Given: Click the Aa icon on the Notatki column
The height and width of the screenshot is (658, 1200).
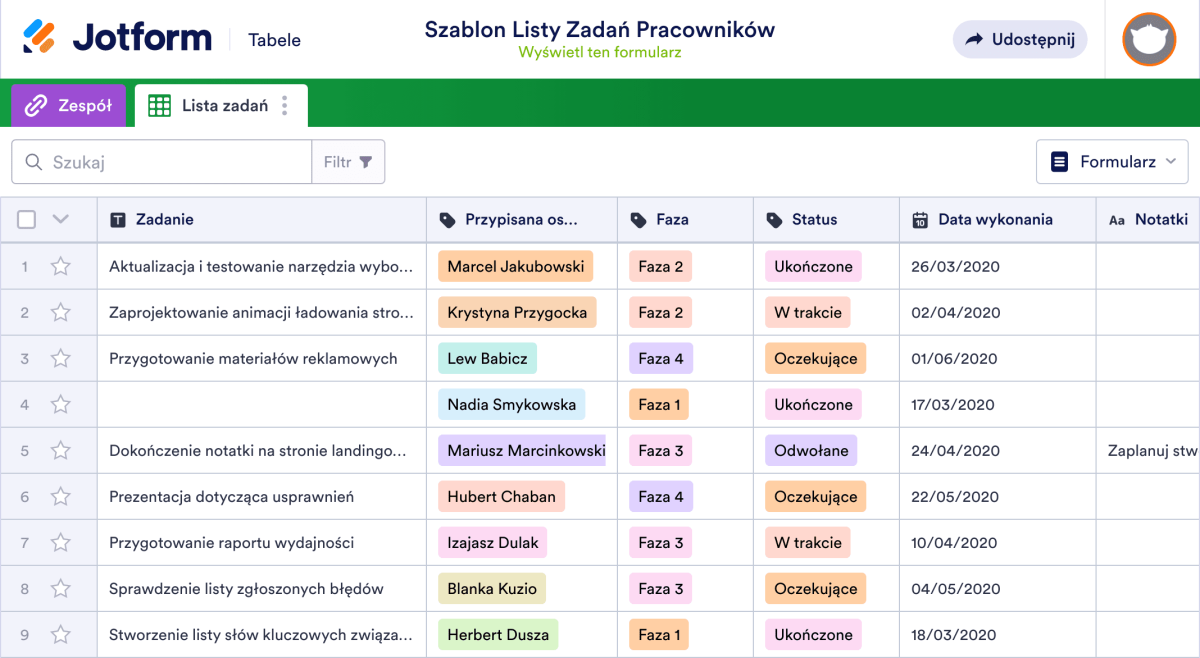Looking at the screenshot, I should tap(1117, 219).
